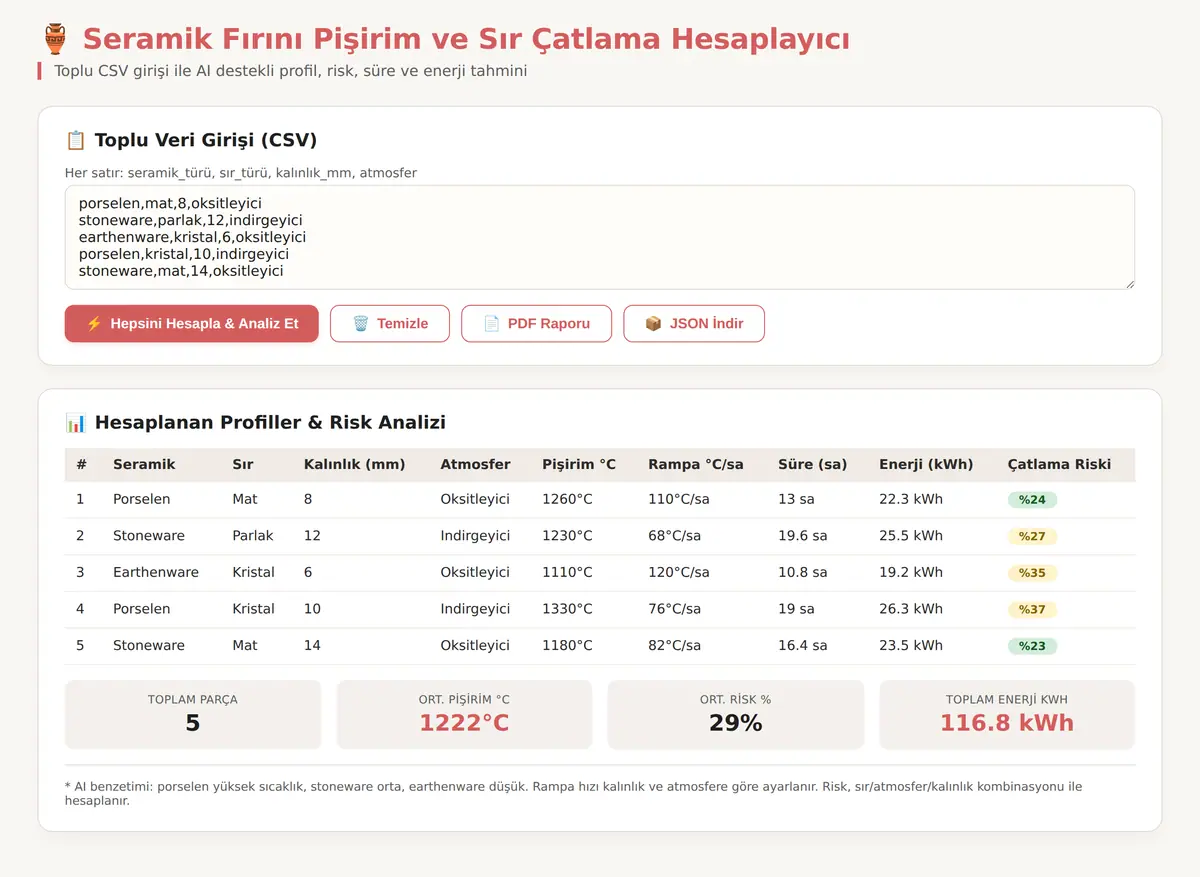The width and height of the screenshot is (1200, 877).
Task: Click the bar chart icon beside Hesaplanan Profiller
Action: pyautogui.click(x=75, y=422)
